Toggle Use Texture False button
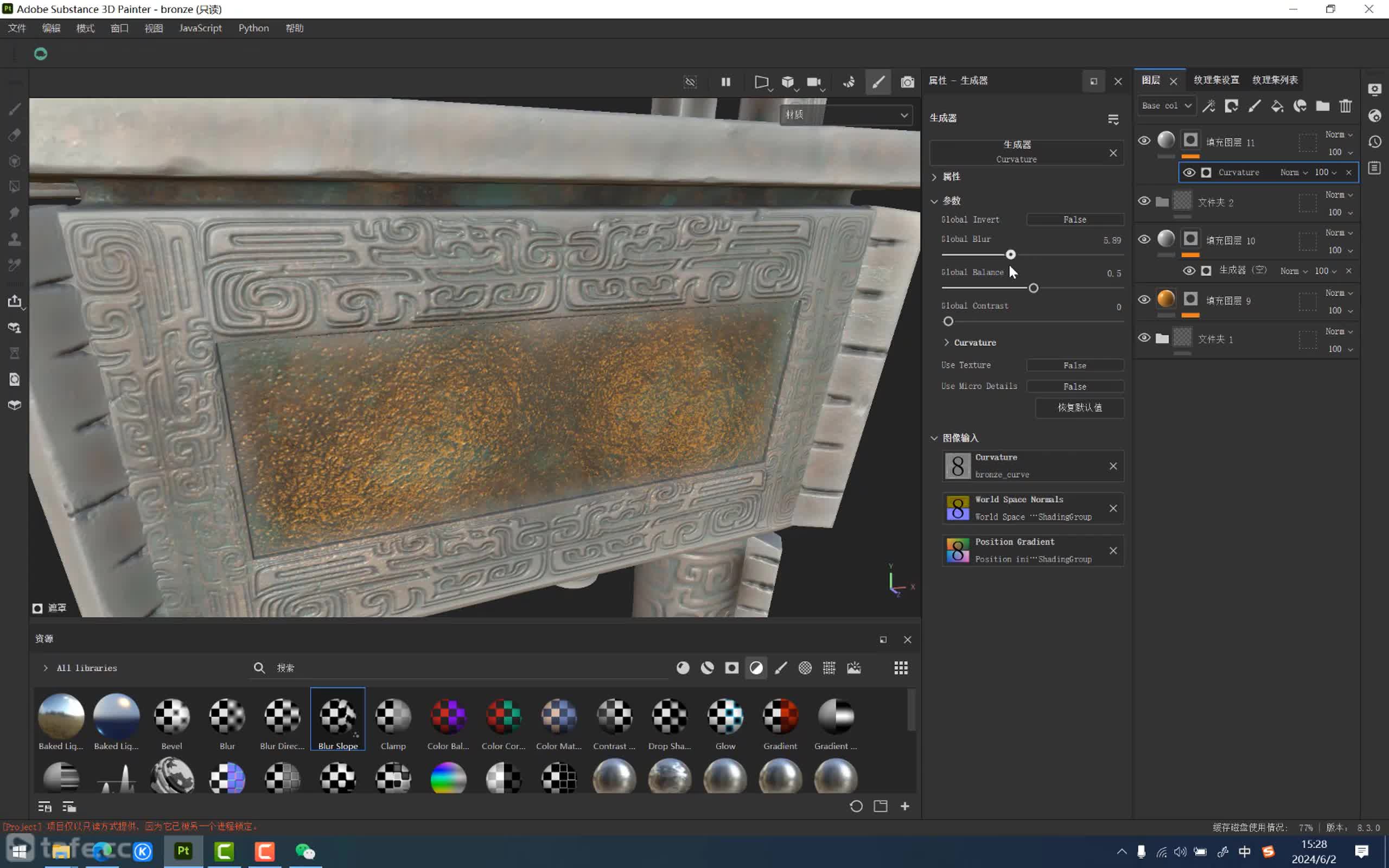This screenshot has width=1389, height=868. [1074, 365]
